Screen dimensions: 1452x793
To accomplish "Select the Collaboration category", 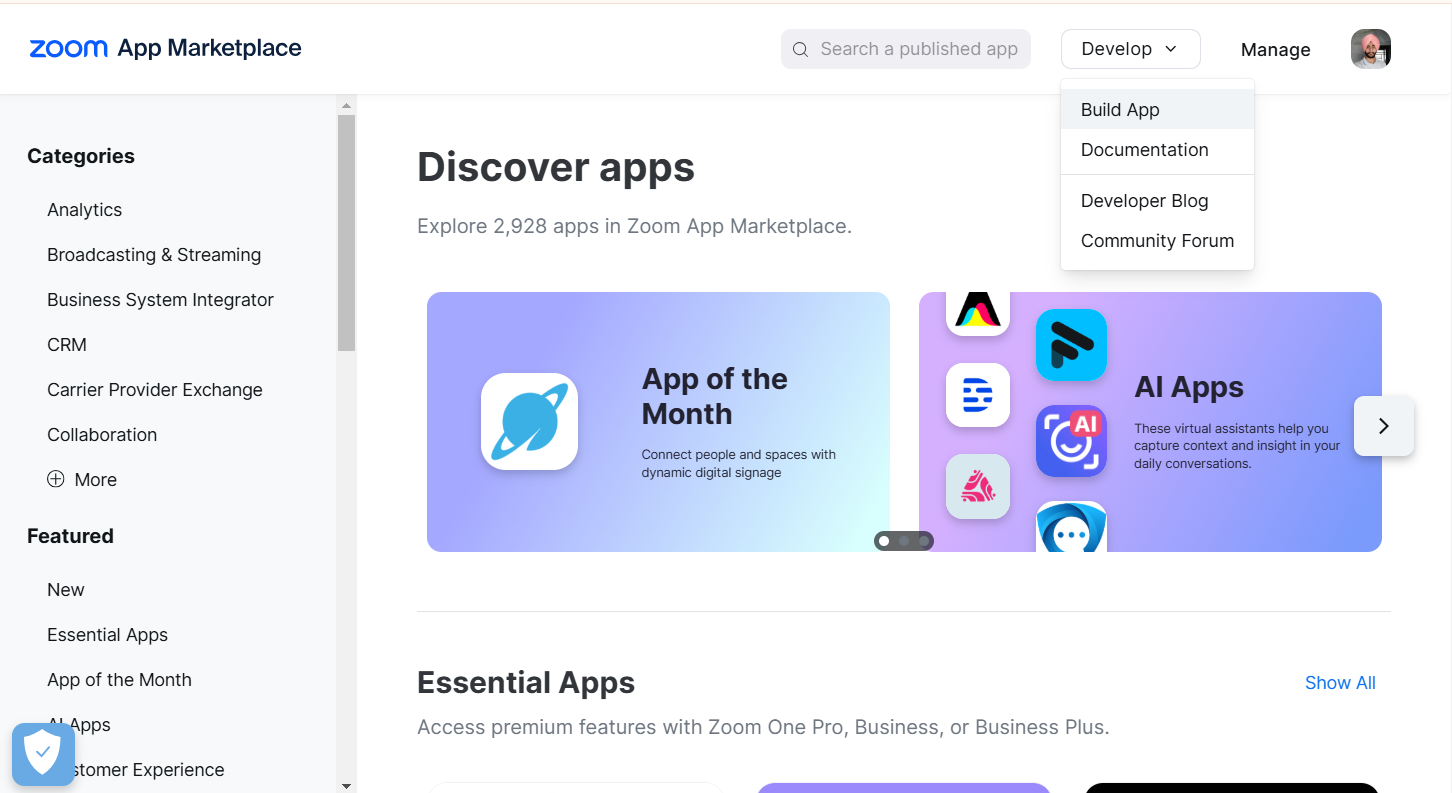I will click(102, 435).
